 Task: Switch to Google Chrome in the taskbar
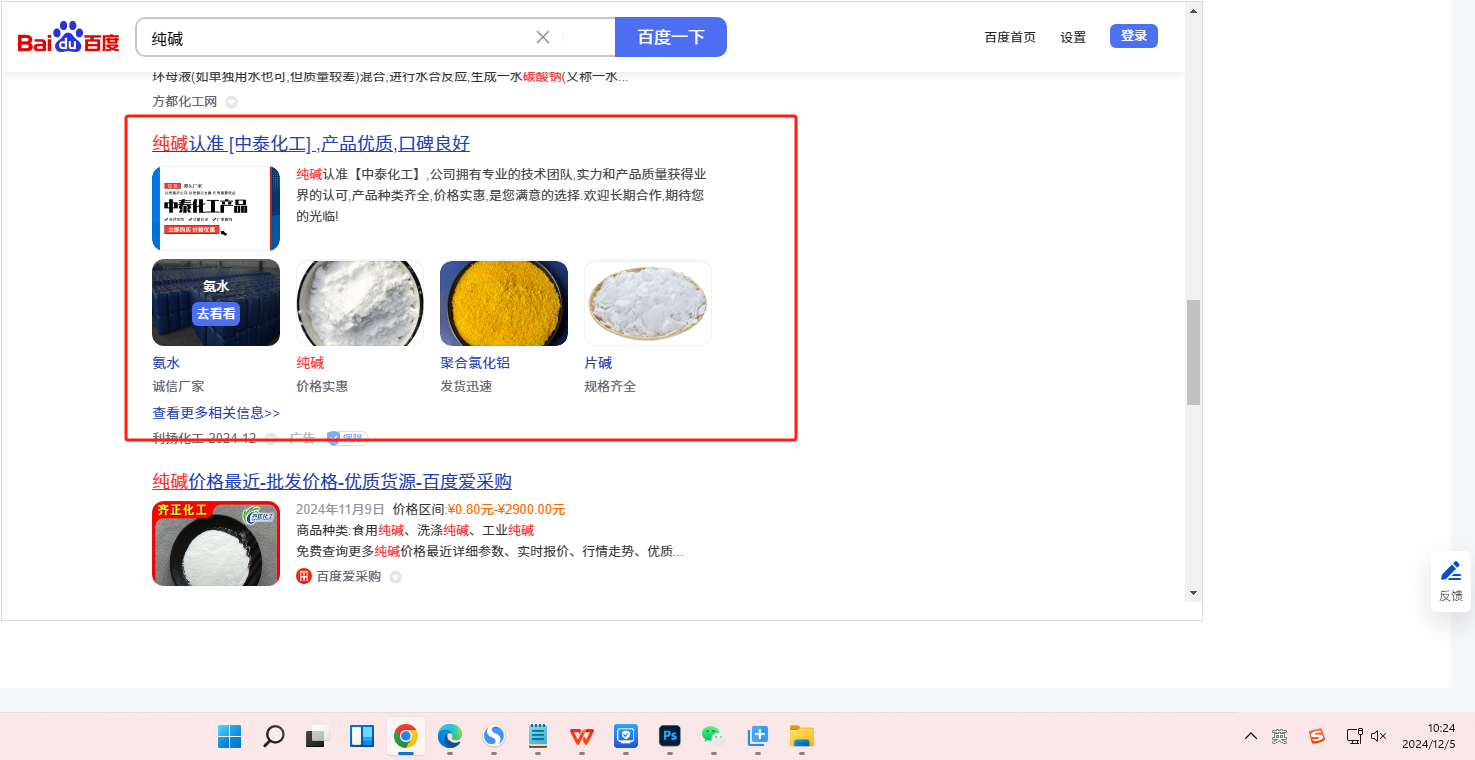pyautogui.click(x=406, y=737)
